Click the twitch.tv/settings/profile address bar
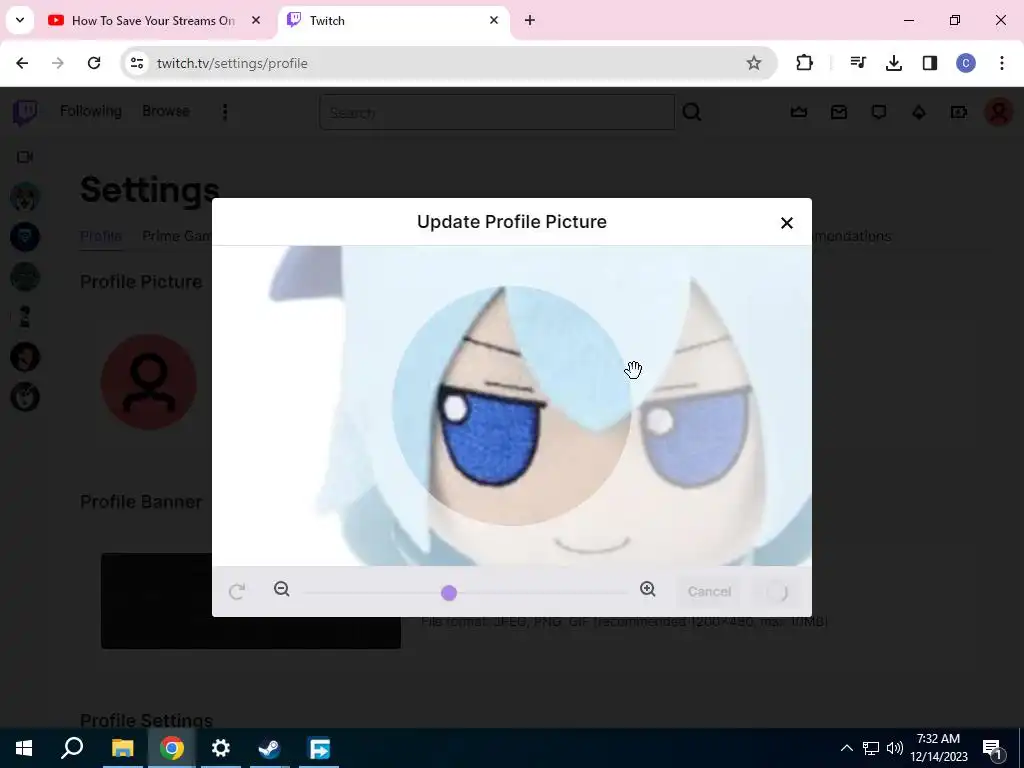The height and width of the screenshot is (768, 1024). 448,63
